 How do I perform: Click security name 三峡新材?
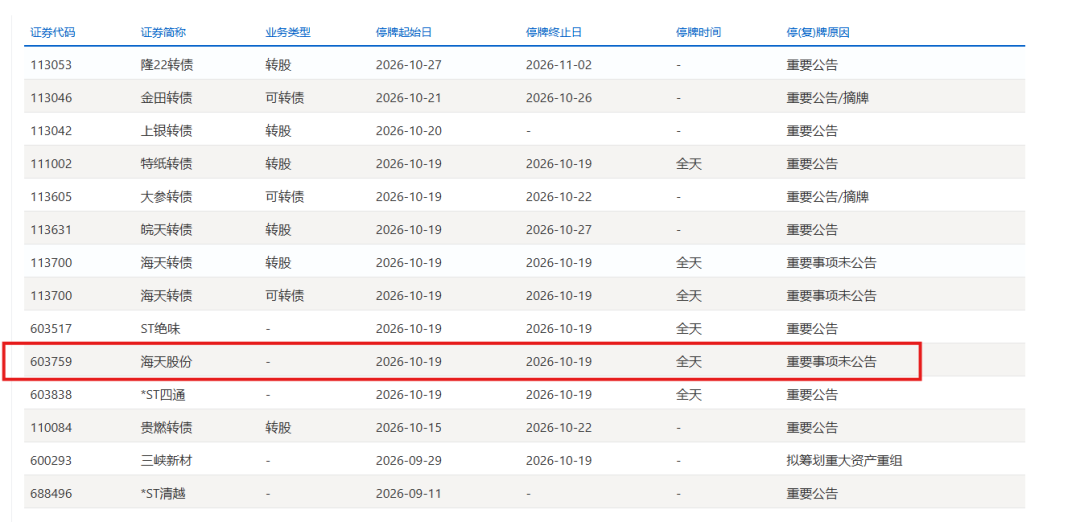pos(166,461)
